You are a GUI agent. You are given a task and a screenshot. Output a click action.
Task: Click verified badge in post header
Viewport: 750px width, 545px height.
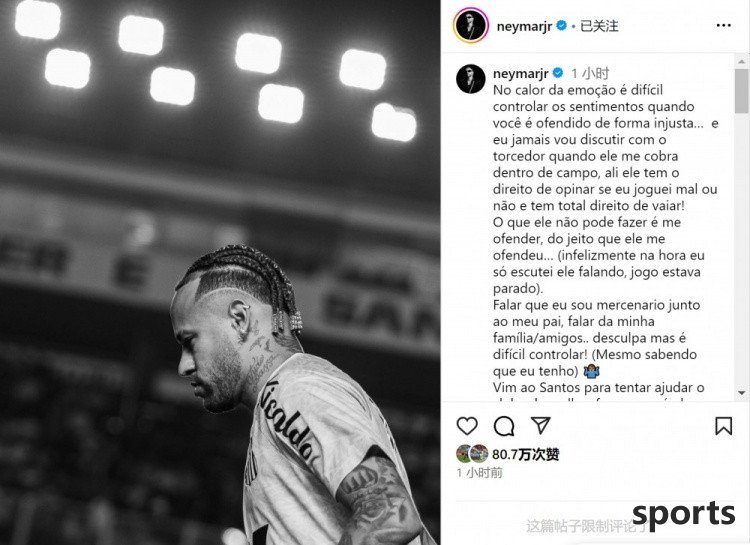[562, 25]
